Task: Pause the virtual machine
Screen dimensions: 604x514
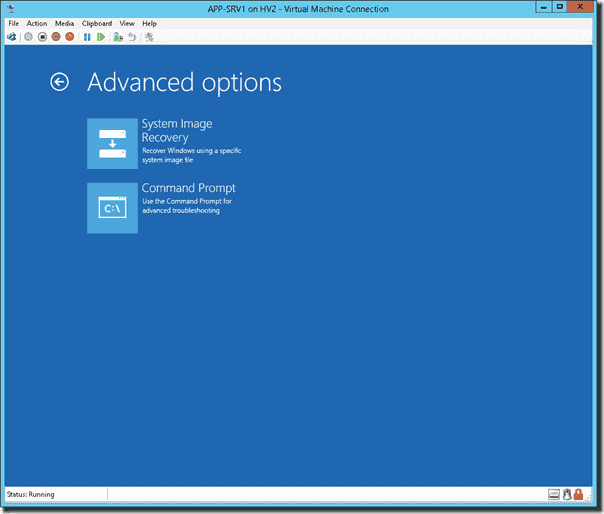Action: 87,37
